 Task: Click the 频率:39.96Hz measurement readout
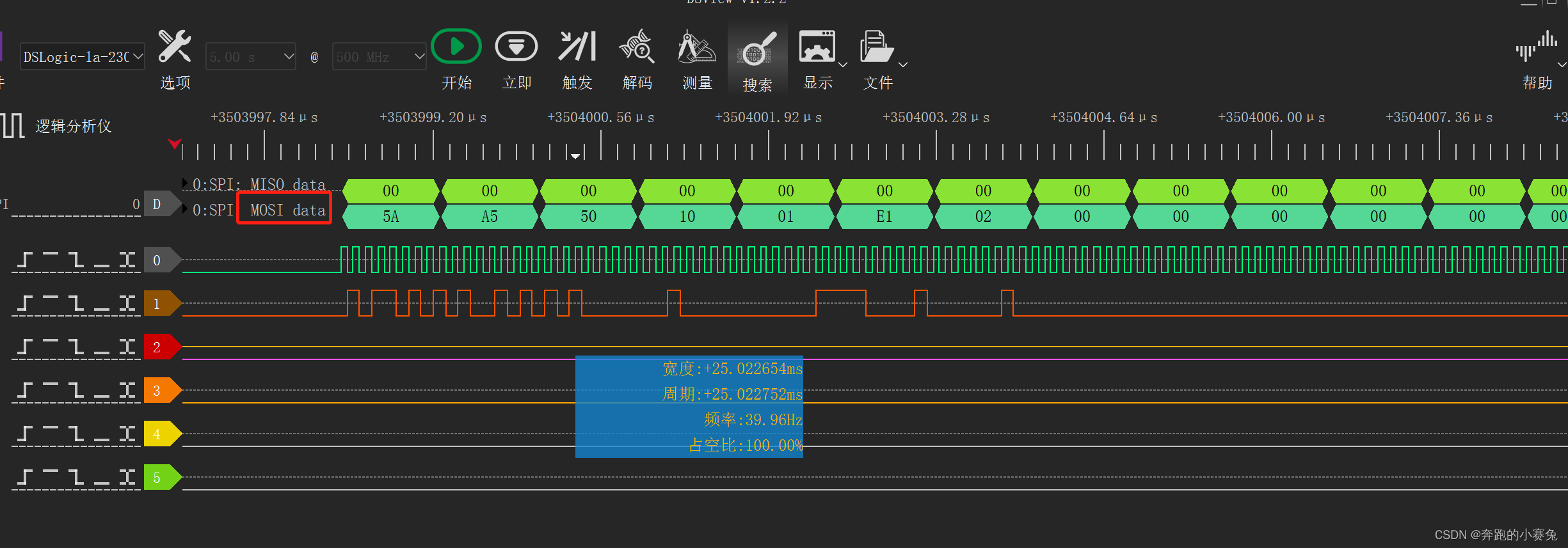[x=753, y=419]
